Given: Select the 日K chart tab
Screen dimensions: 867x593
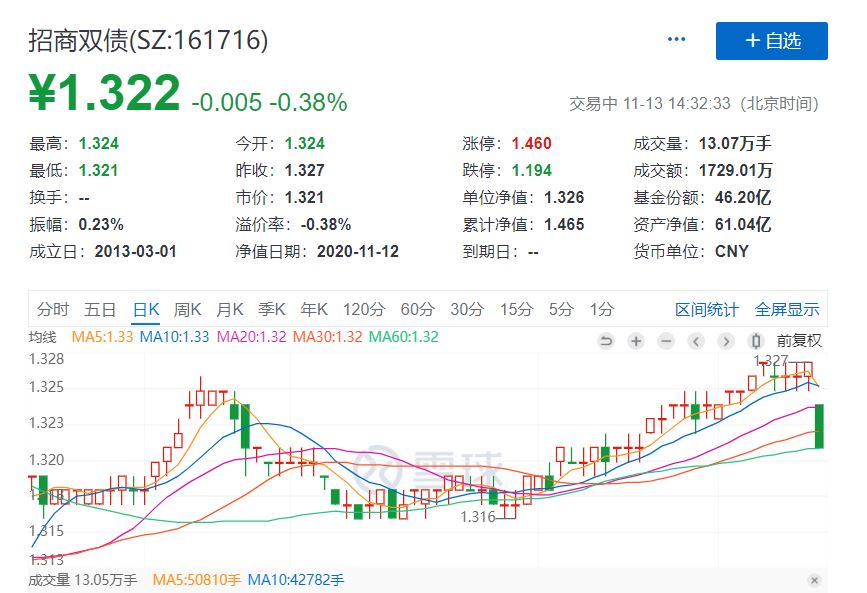Looking at the screenshot, I should pyautogui.click(x=146, y=309).
